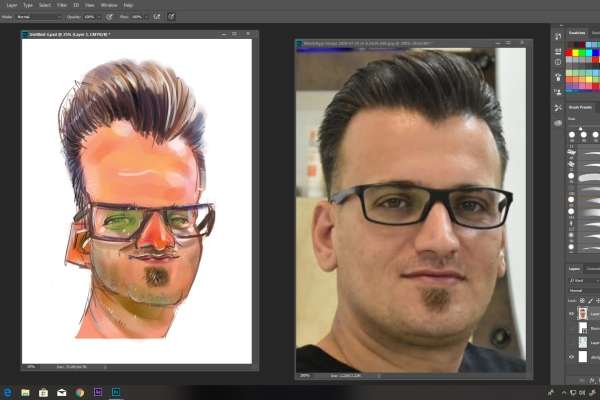Switch to the Brush Presets tab
This screenshot has width=600, height=400.
tap(580, 108)
